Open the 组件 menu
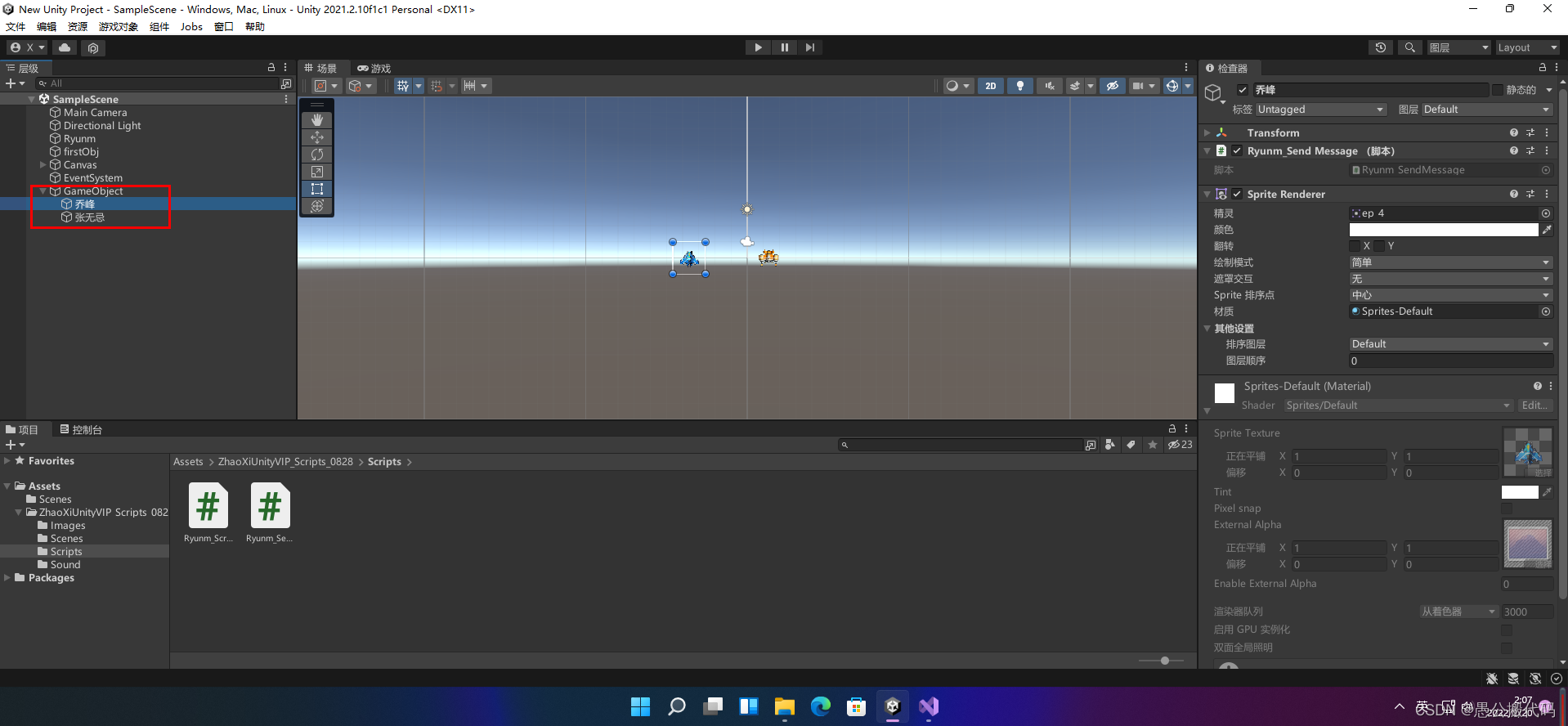 159,27
